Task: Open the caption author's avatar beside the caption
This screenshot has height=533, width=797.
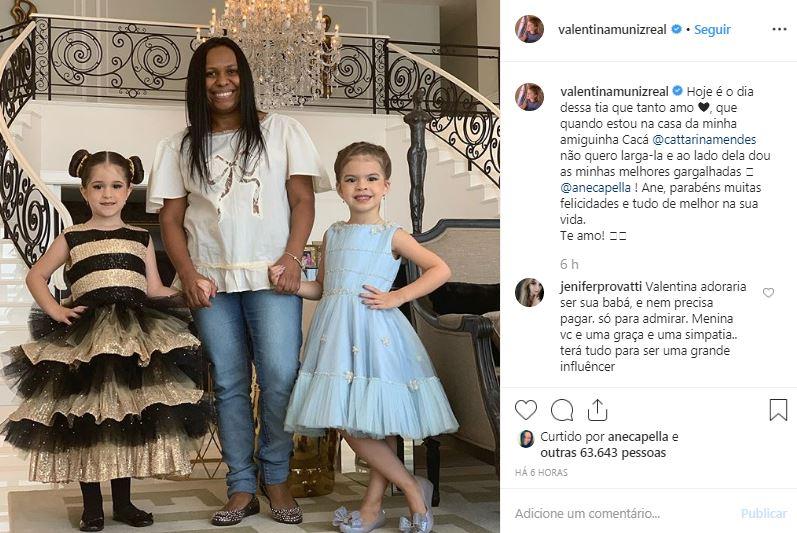Action: click(x=529, y=97)
